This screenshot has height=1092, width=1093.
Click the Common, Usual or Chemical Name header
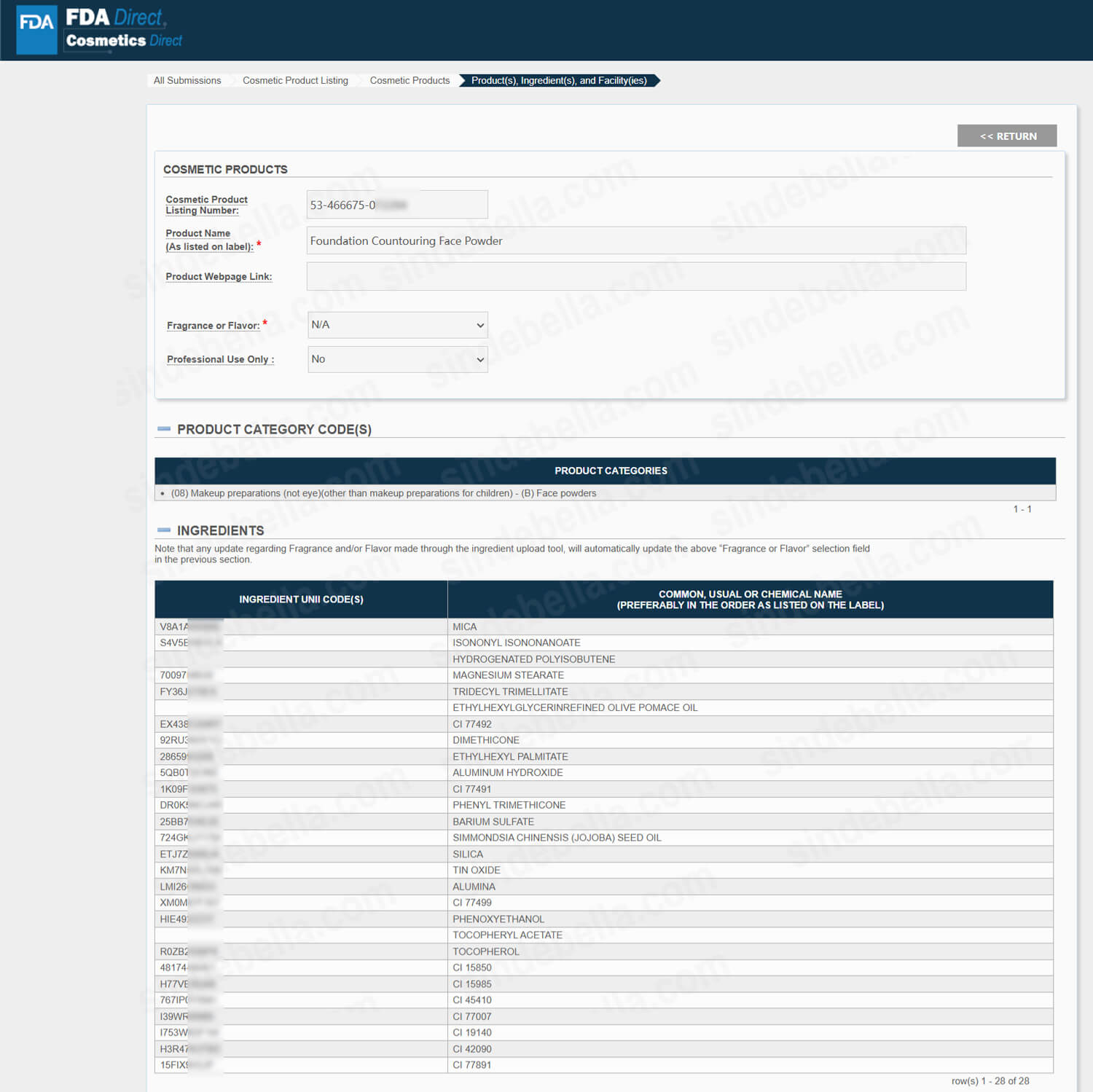[x=750, y=600]
